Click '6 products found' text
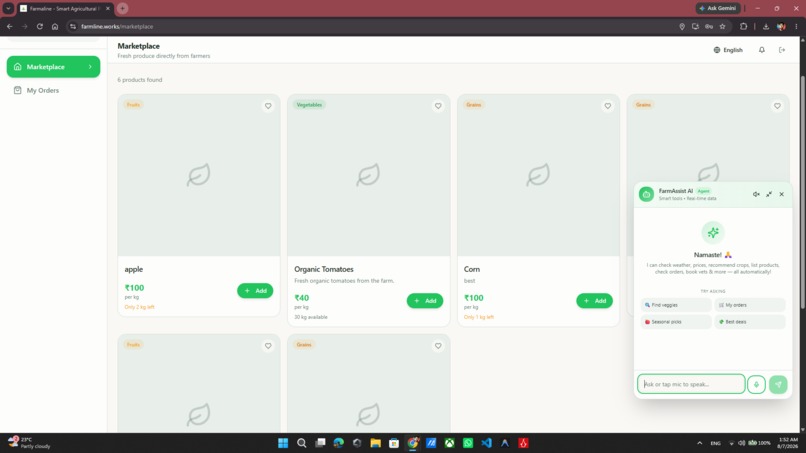The width and height of the screenshot is (806, 453). pos(140,80)
